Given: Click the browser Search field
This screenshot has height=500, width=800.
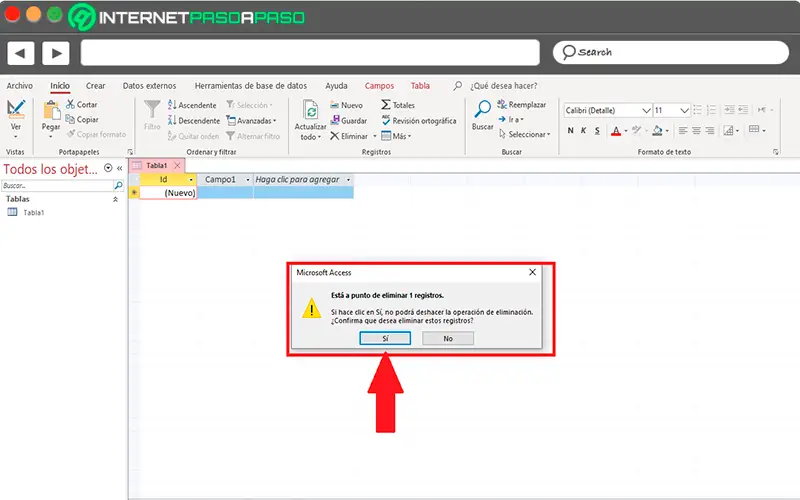Looking at the screenshot, I should pos(670,52).
